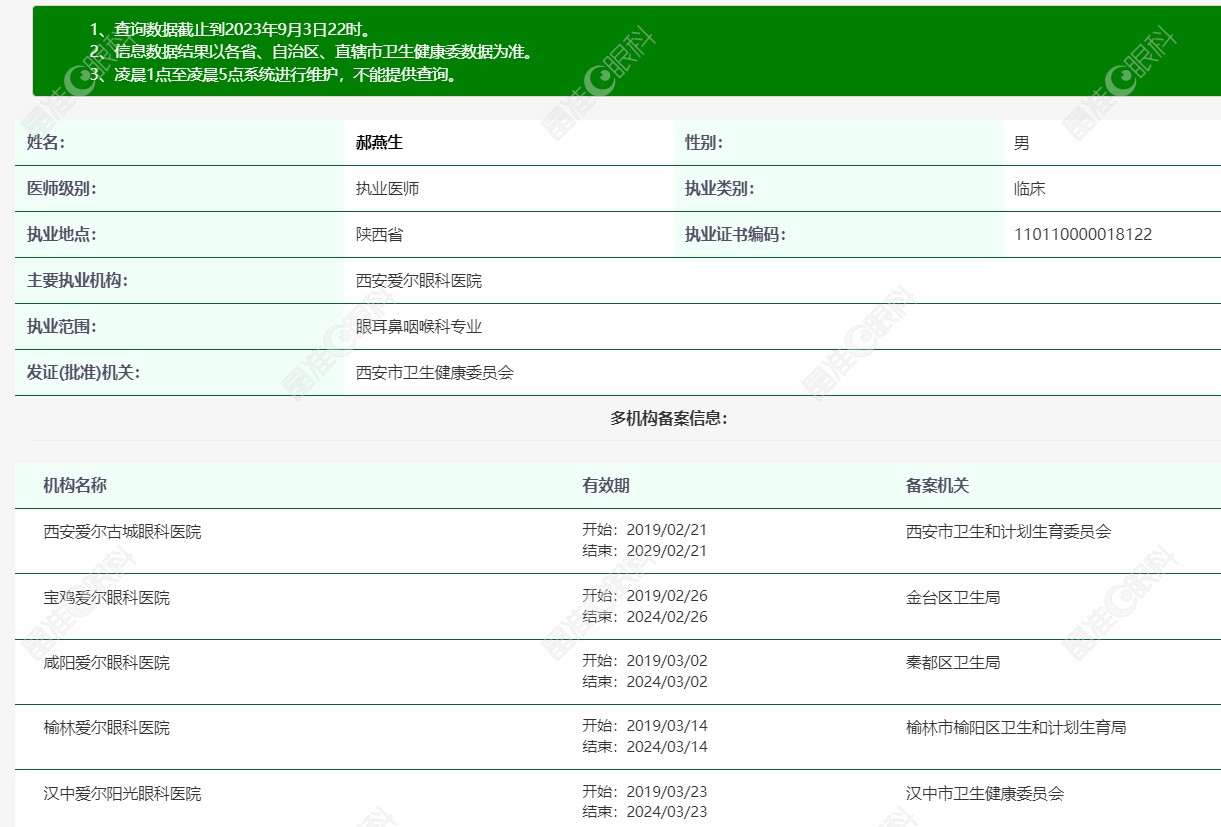Select 榆林市榆阳区卫生和计划生育局 filing authority
1221x827 pixels.
(1016, 728)
